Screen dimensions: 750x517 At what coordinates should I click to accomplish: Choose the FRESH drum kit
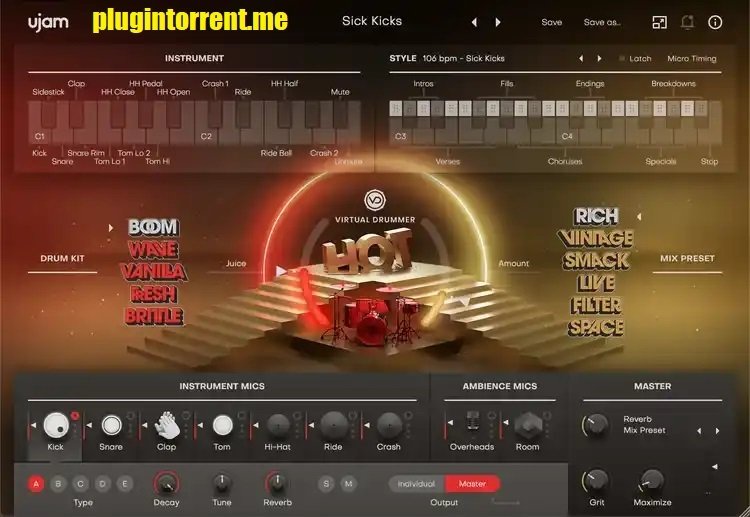click(154, 294)
